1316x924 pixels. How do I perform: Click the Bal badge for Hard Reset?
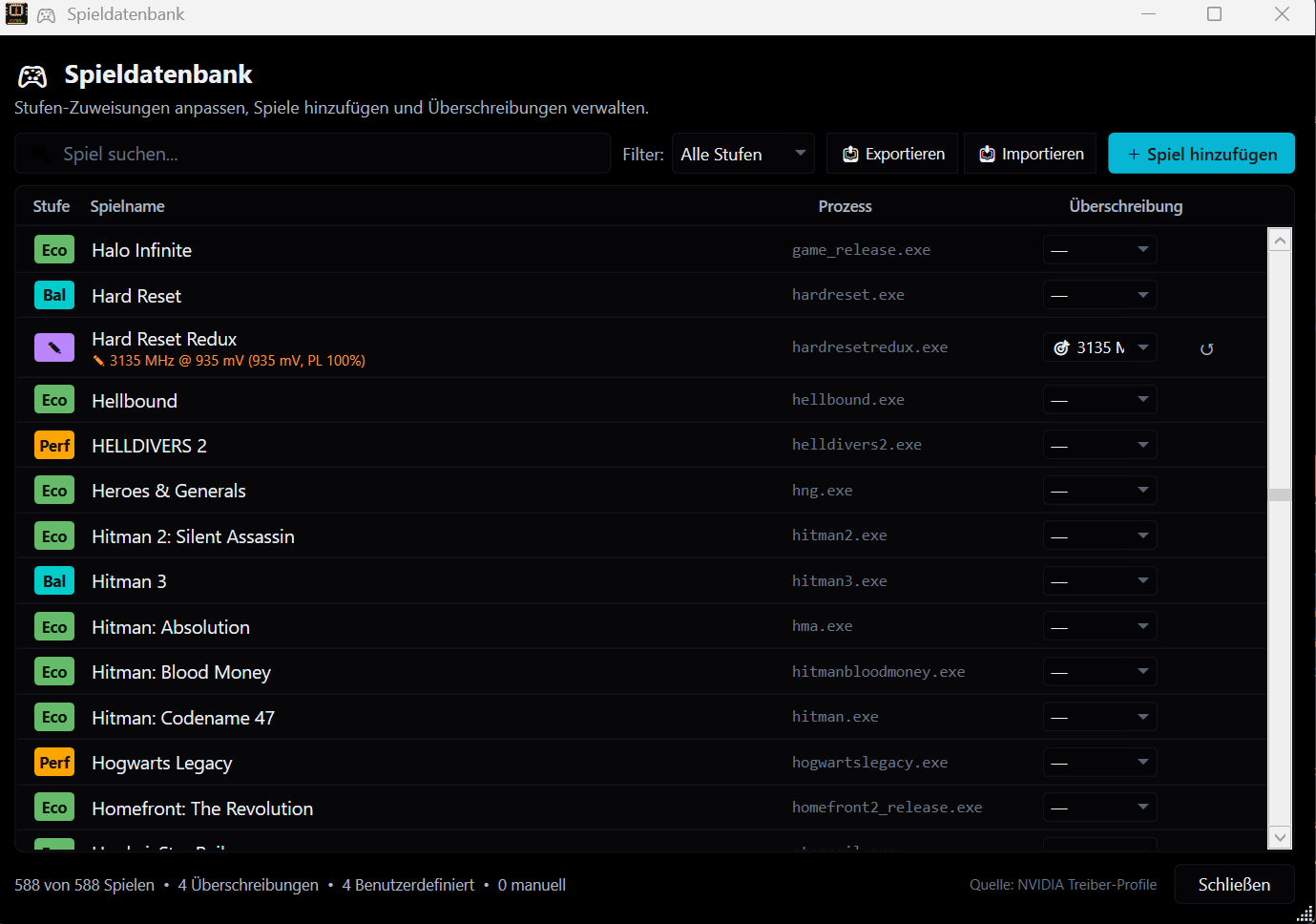(54, 295)
